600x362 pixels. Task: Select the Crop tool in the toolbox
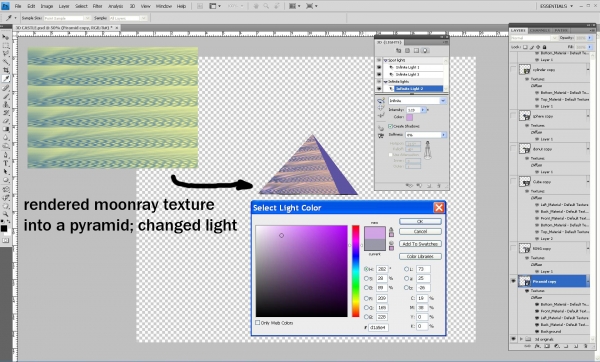6,70
